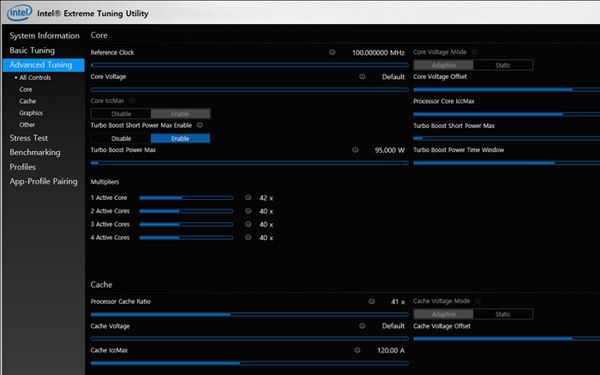Screen dimensions: 600x375
Task: Click the 95.000 W power max value
Action: (390, 150)
